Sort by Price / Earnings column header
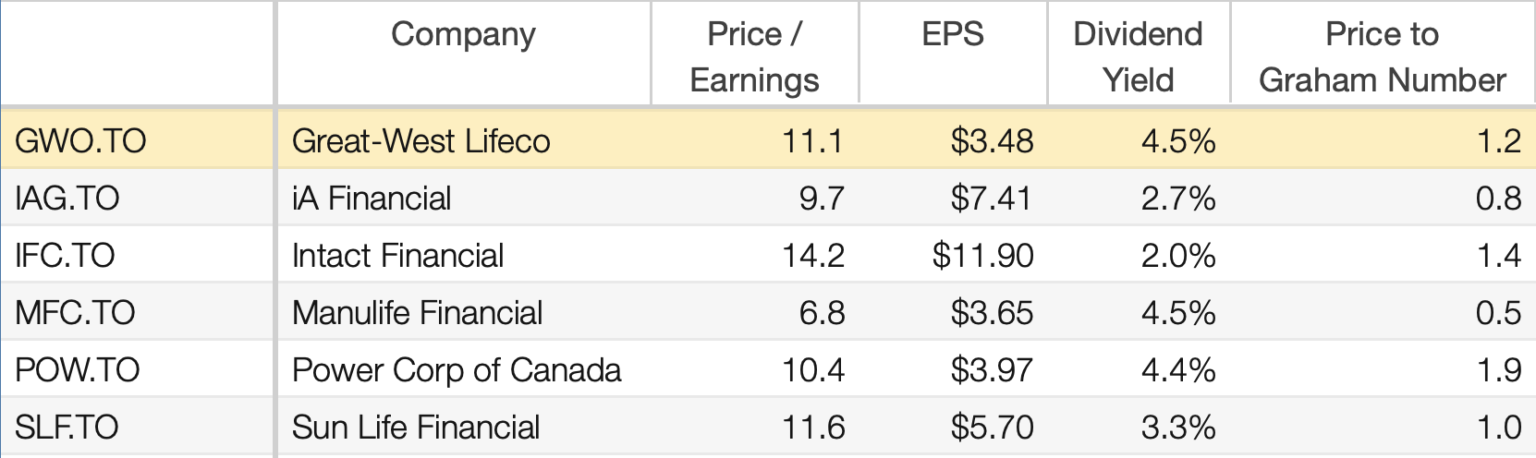 (754, 56)
